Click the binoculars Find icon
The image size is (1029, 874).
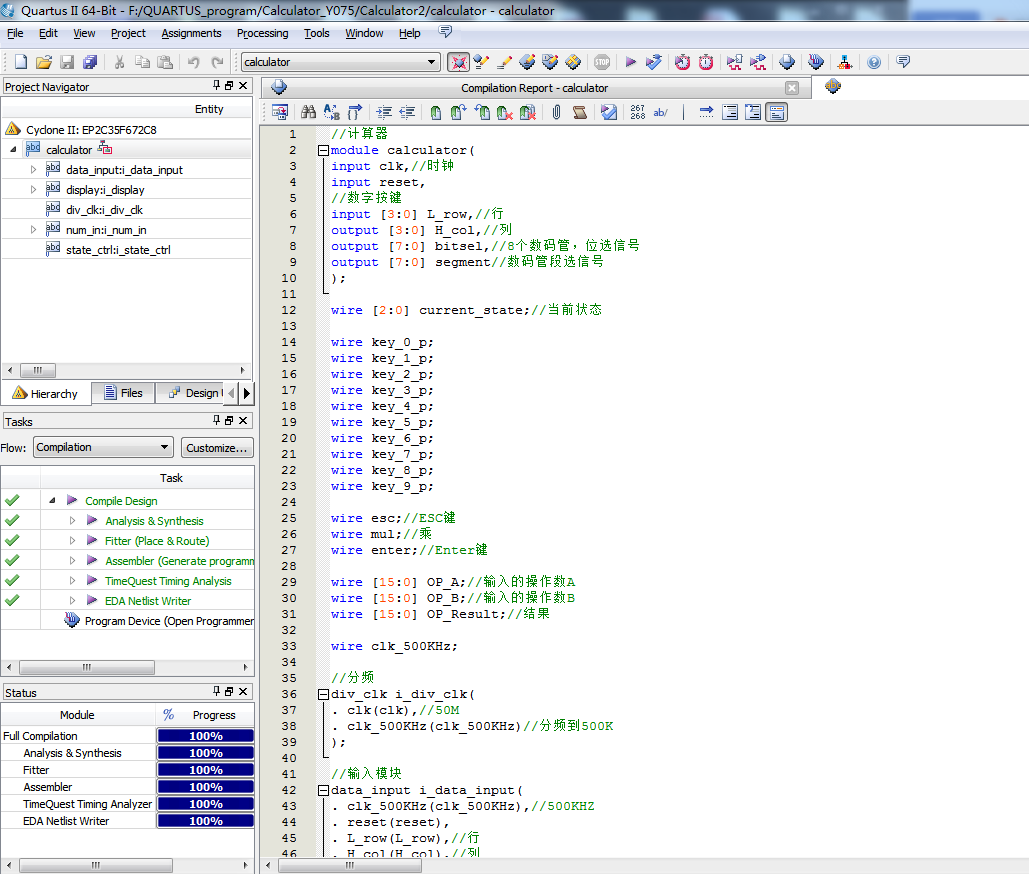point(309,113)
